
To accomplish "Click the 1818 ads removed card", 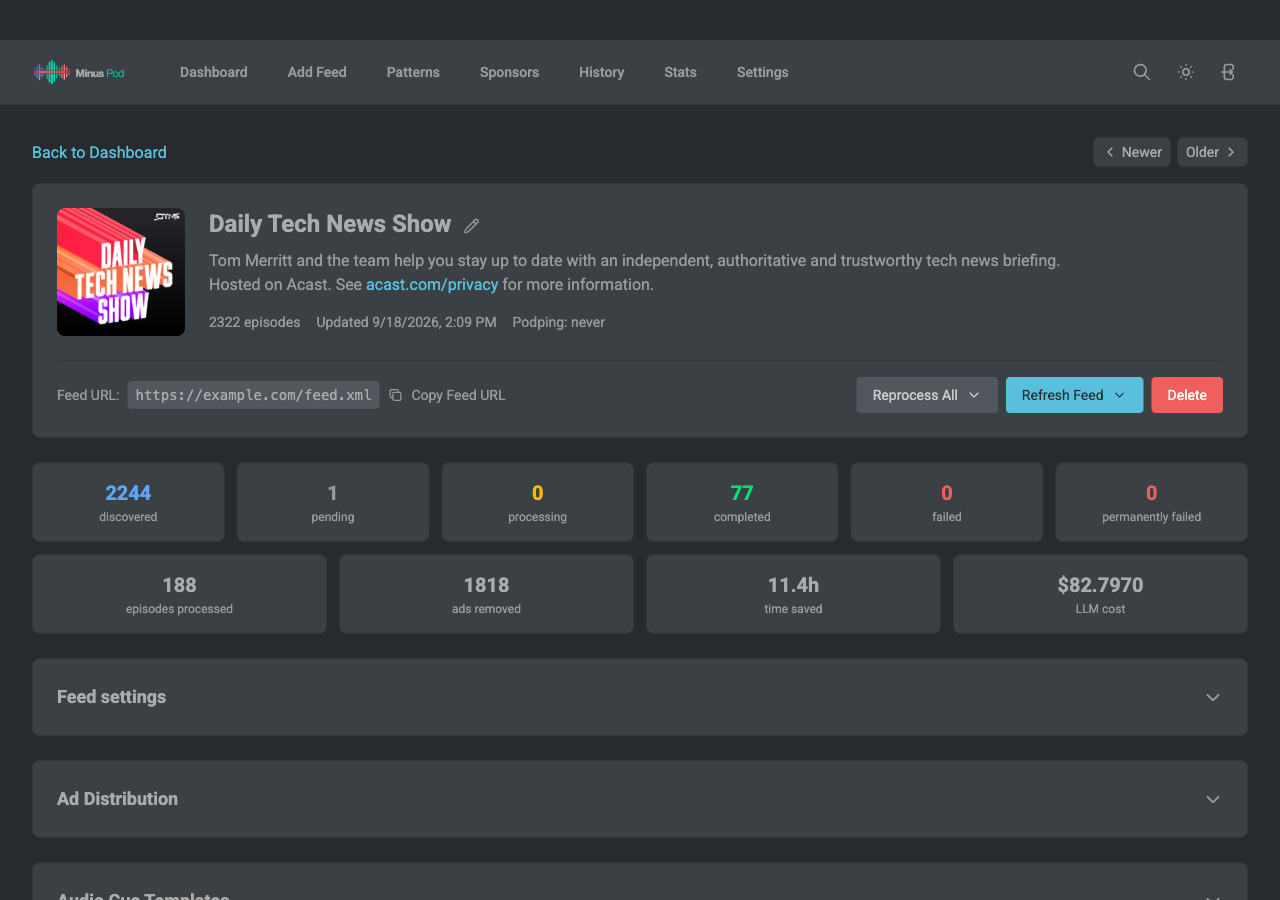I will pyautogui.click(x=486, y=594).
